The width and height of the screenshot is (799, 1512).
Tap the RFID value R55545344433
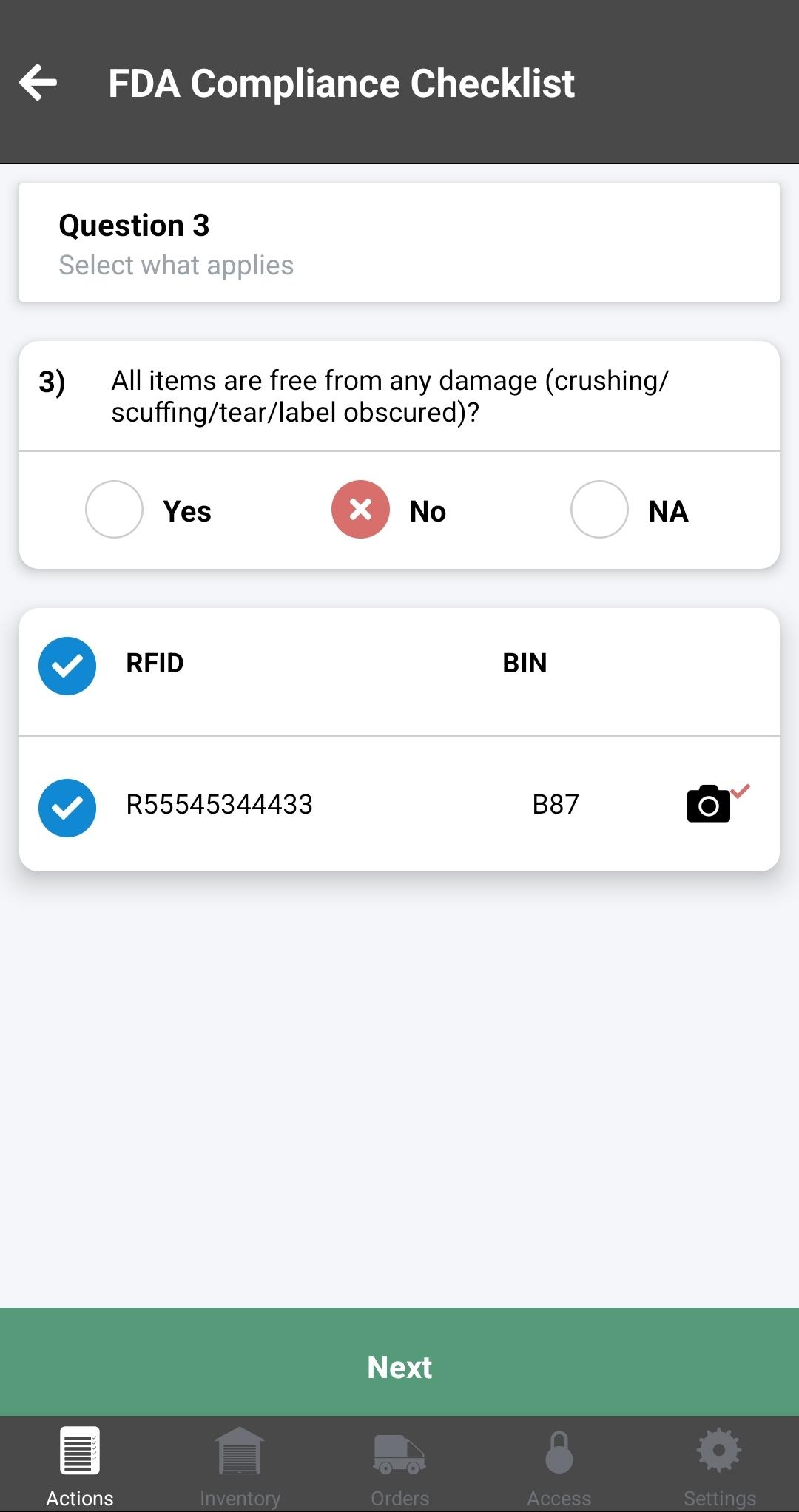click(x=220, y=805)
